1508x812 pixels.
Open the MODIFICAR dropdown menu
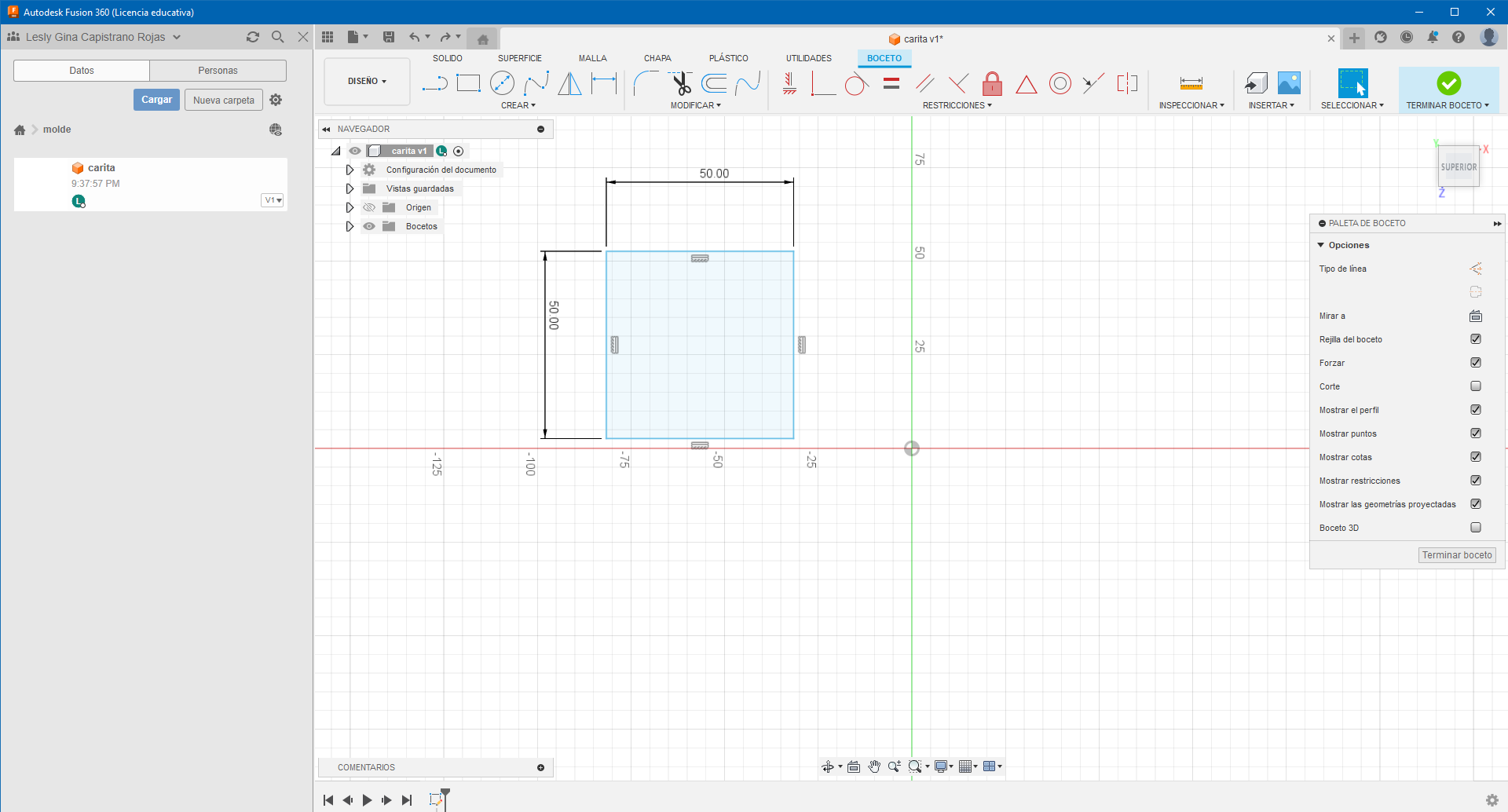click(x=696, y=105)
